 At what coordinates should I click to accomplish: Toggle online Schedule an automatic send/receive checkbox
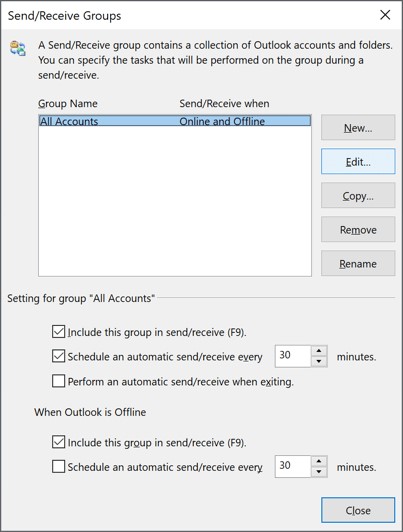coord(58,356)
